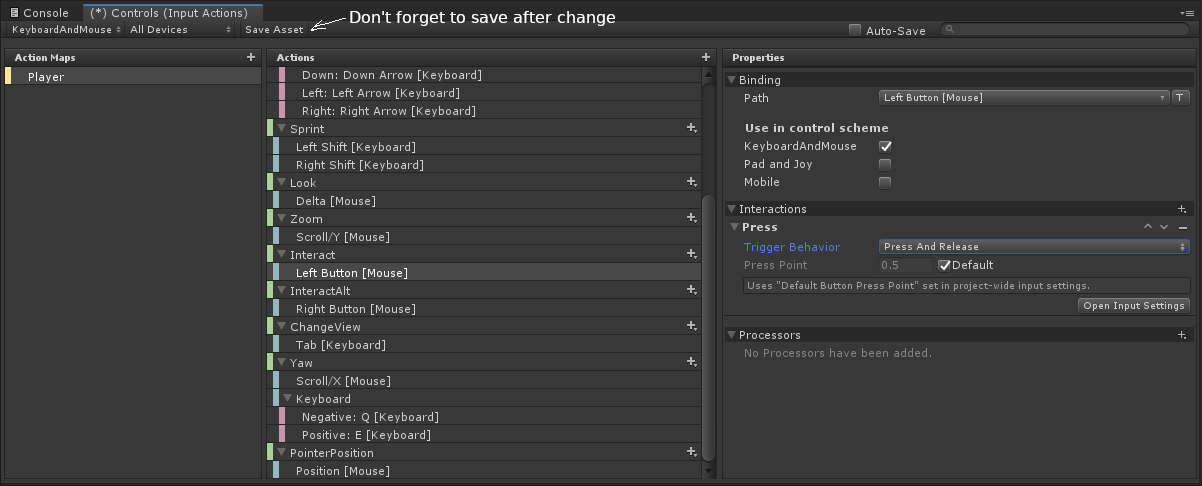The height and width of the screenshot is (486, 1202).
Task: Open Input Settings
Action: [x=1134, y=306]
